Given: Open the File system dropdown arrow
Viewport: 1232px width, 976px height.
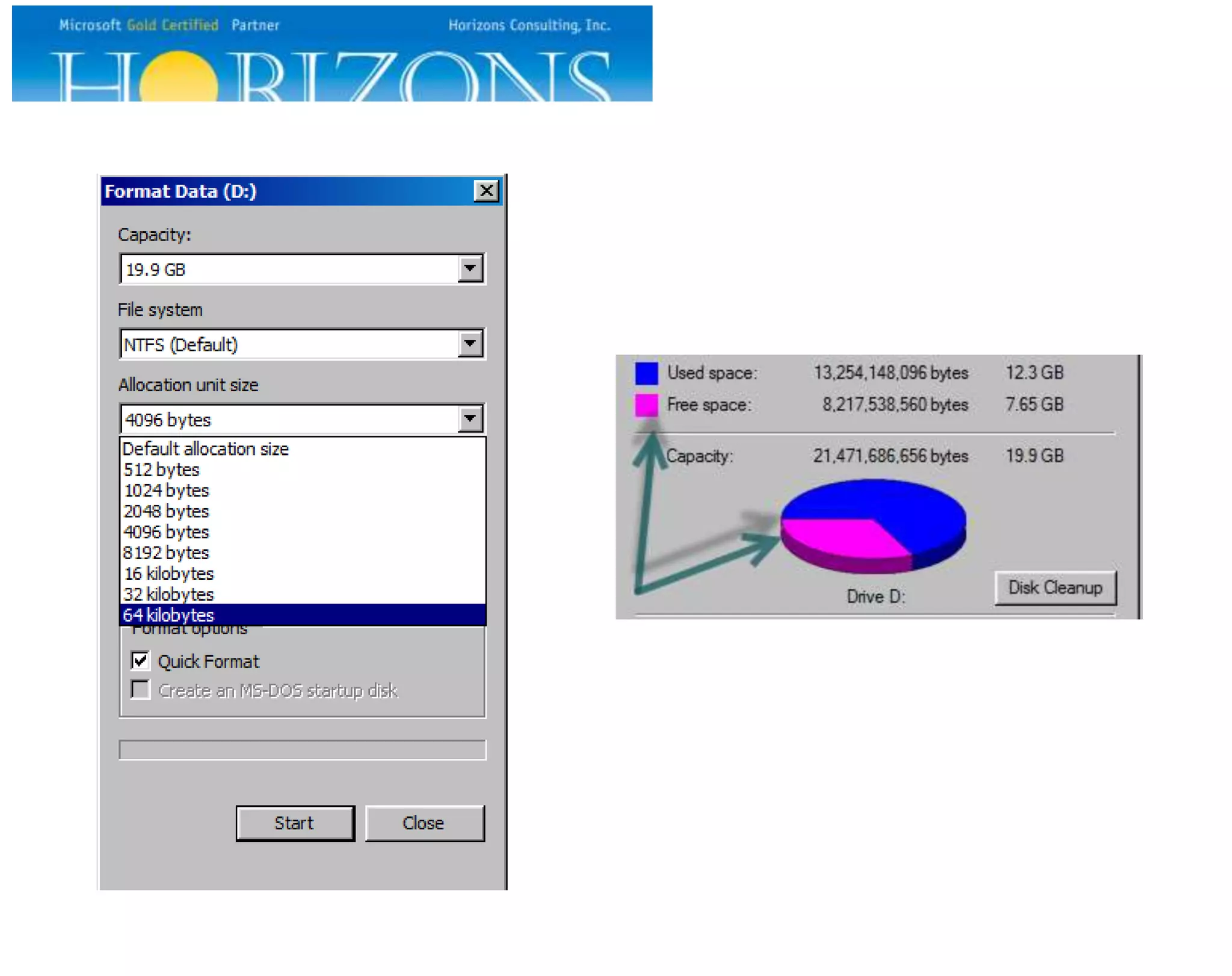Looking at the screenshot, I should [x=470, y=344].
